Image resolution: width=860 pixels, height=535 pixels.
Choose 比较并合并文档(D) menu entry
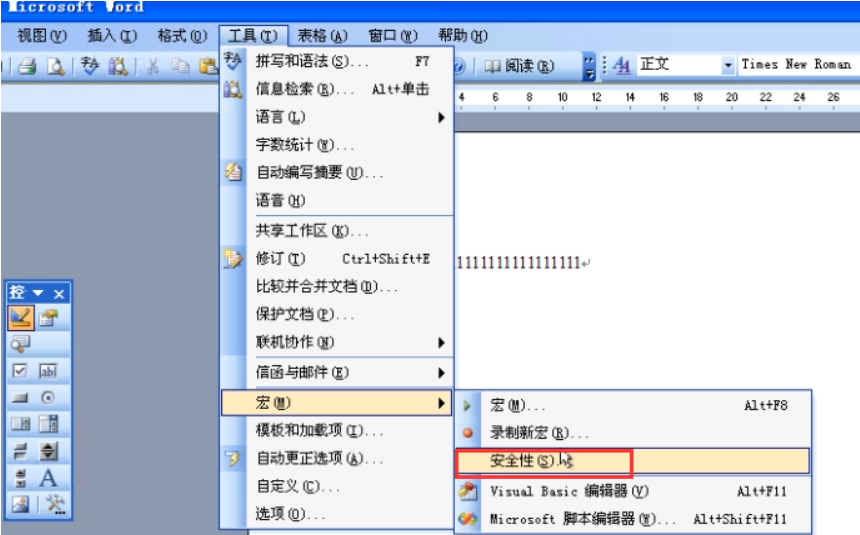click(x=337, y=286)
